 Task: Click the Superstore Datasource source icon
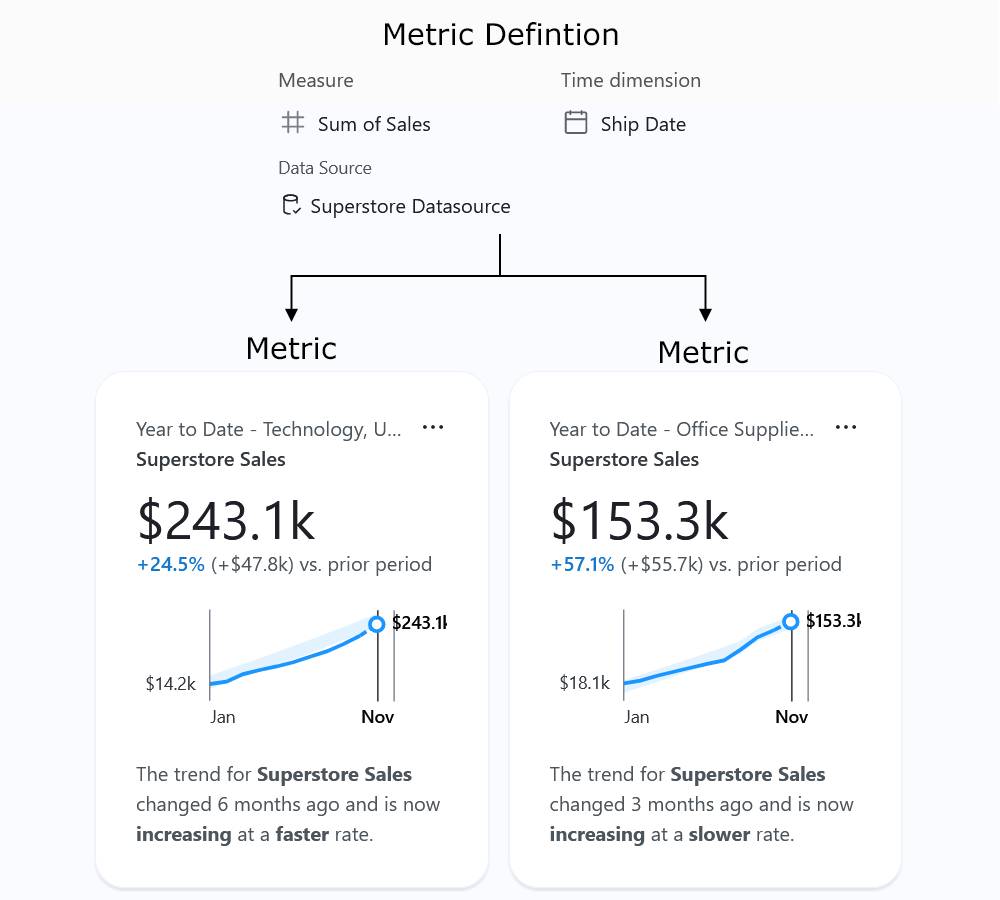pyautogui.click(x=291, y=204)
